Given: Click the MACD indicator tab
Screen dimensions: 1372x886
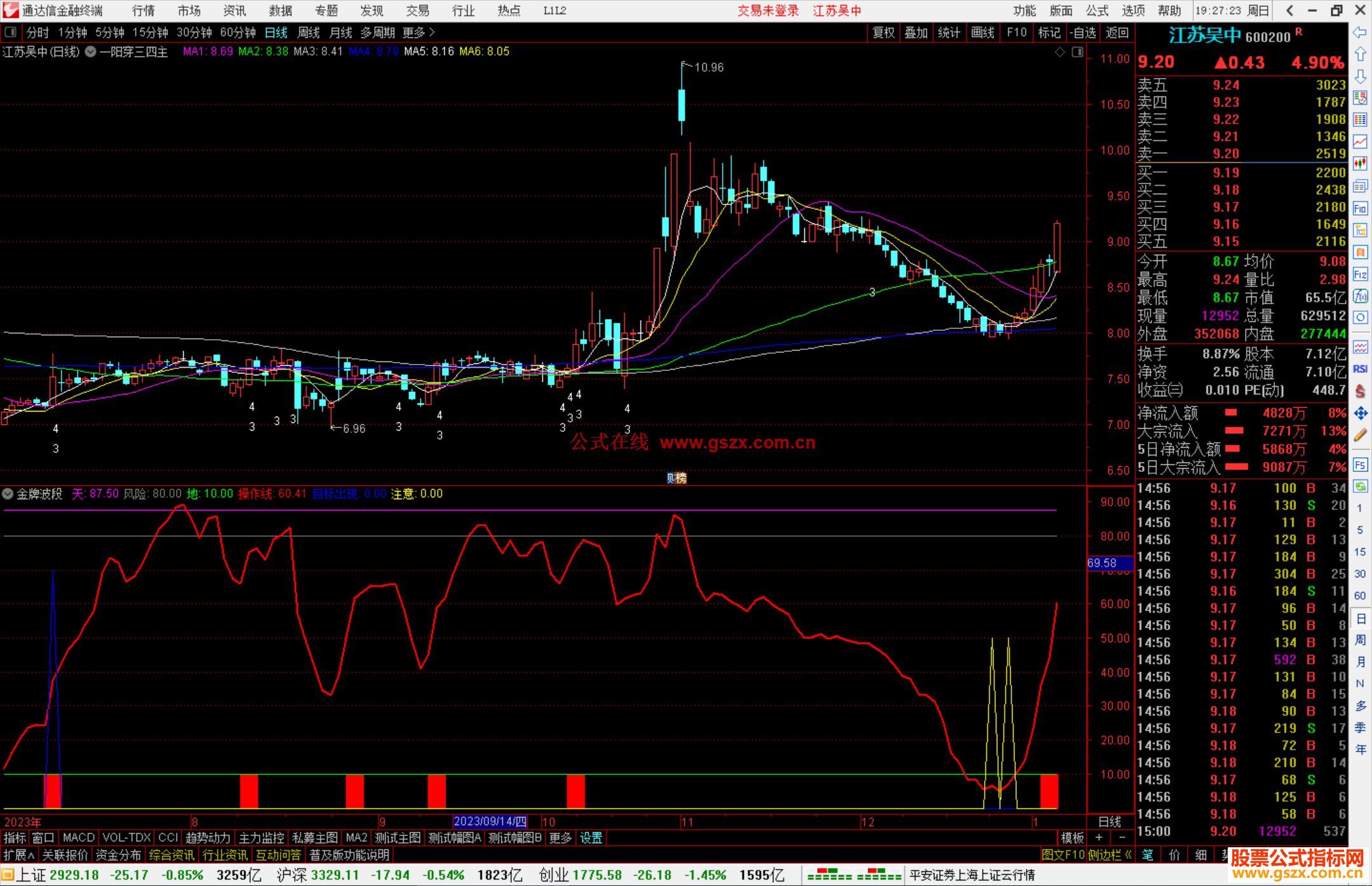Looking at the screenshot, I should (x=79, y=838).
